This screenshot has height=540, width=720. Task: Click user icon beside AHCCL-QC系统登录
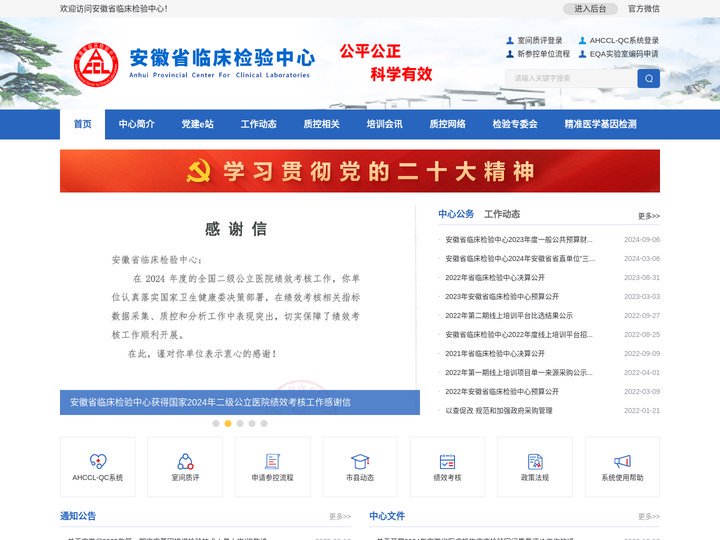[582, 40]
